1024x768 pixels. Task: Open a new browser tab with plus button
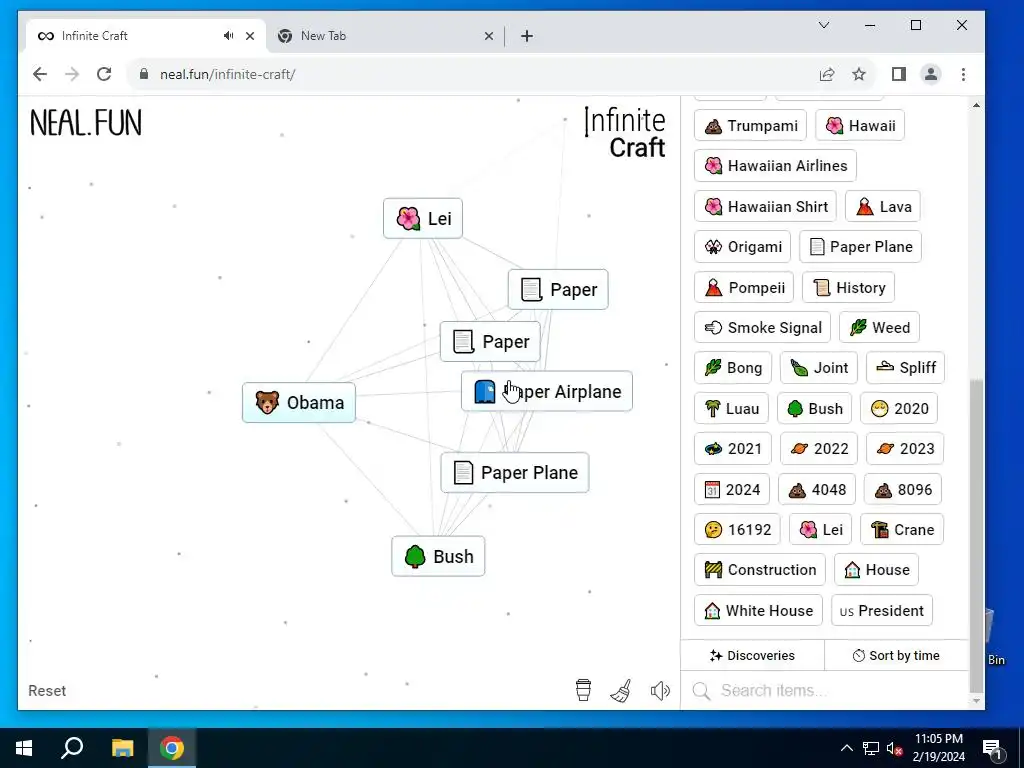tap(527, 36)
